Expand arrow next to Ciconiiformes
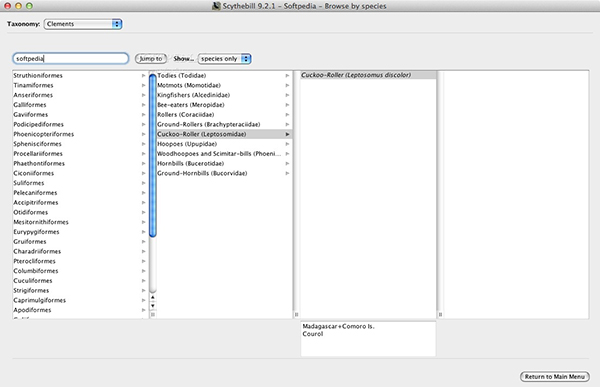 click(x=143, y=173)
